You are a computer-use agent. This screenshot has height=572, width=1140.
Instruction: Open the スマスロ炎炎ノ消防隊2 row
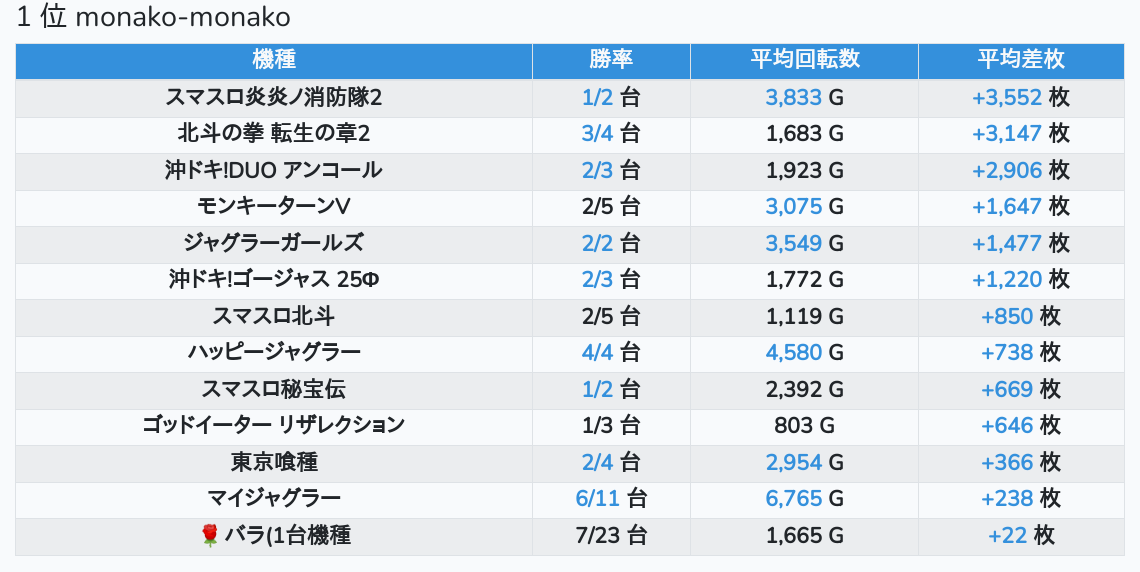[274, 97]
